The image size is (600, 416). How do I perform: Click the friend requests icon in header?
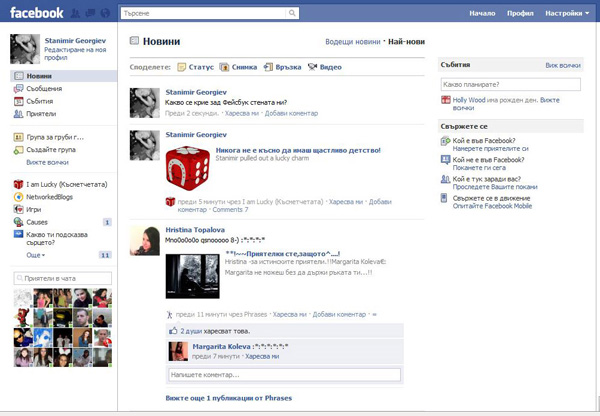[x=77, y=14]
